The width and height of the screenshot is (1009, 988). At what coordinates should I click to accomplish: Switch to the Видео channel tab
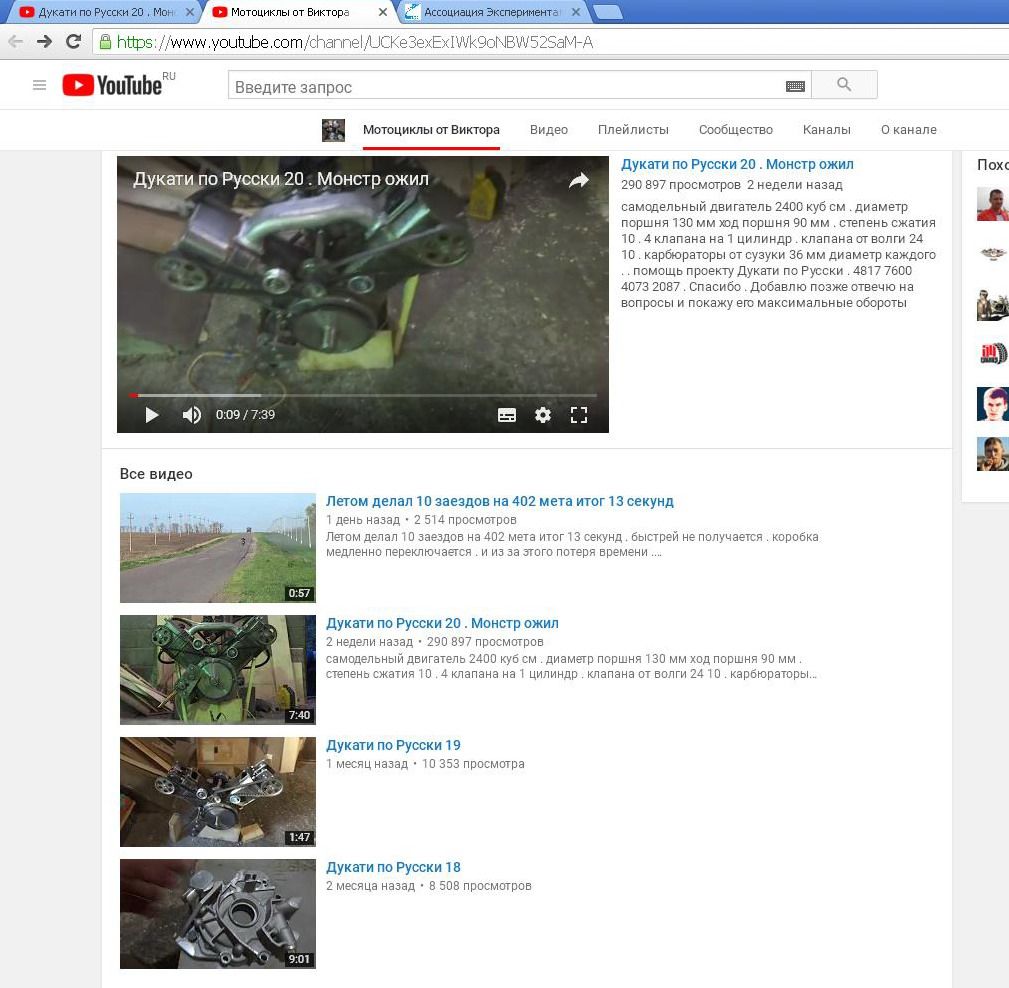click(549, 130)
